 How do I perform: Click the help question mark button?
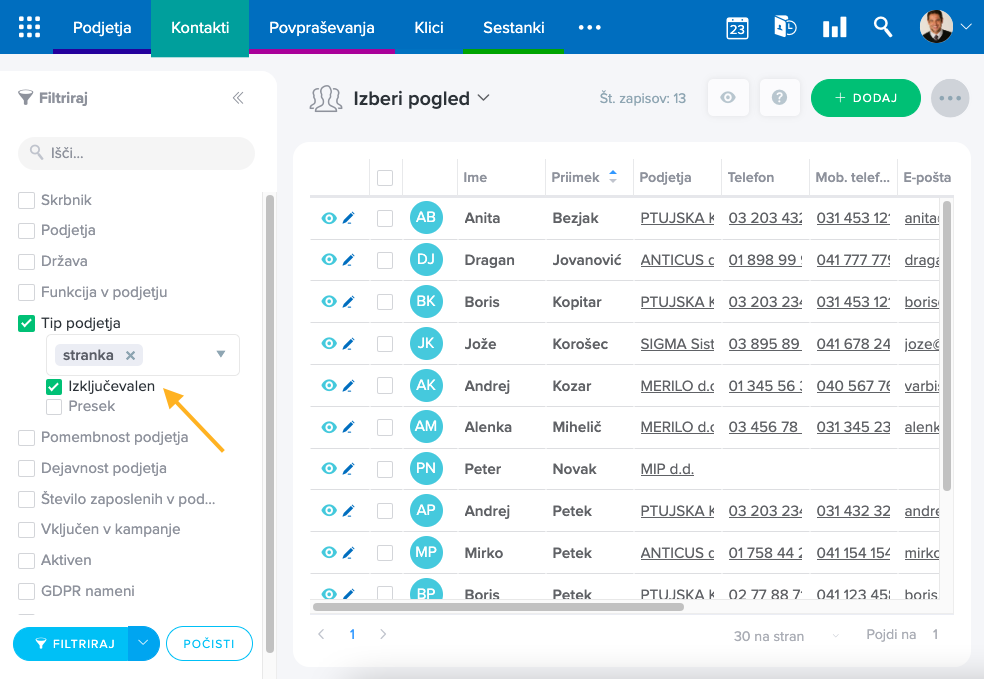tap(779, 98)
